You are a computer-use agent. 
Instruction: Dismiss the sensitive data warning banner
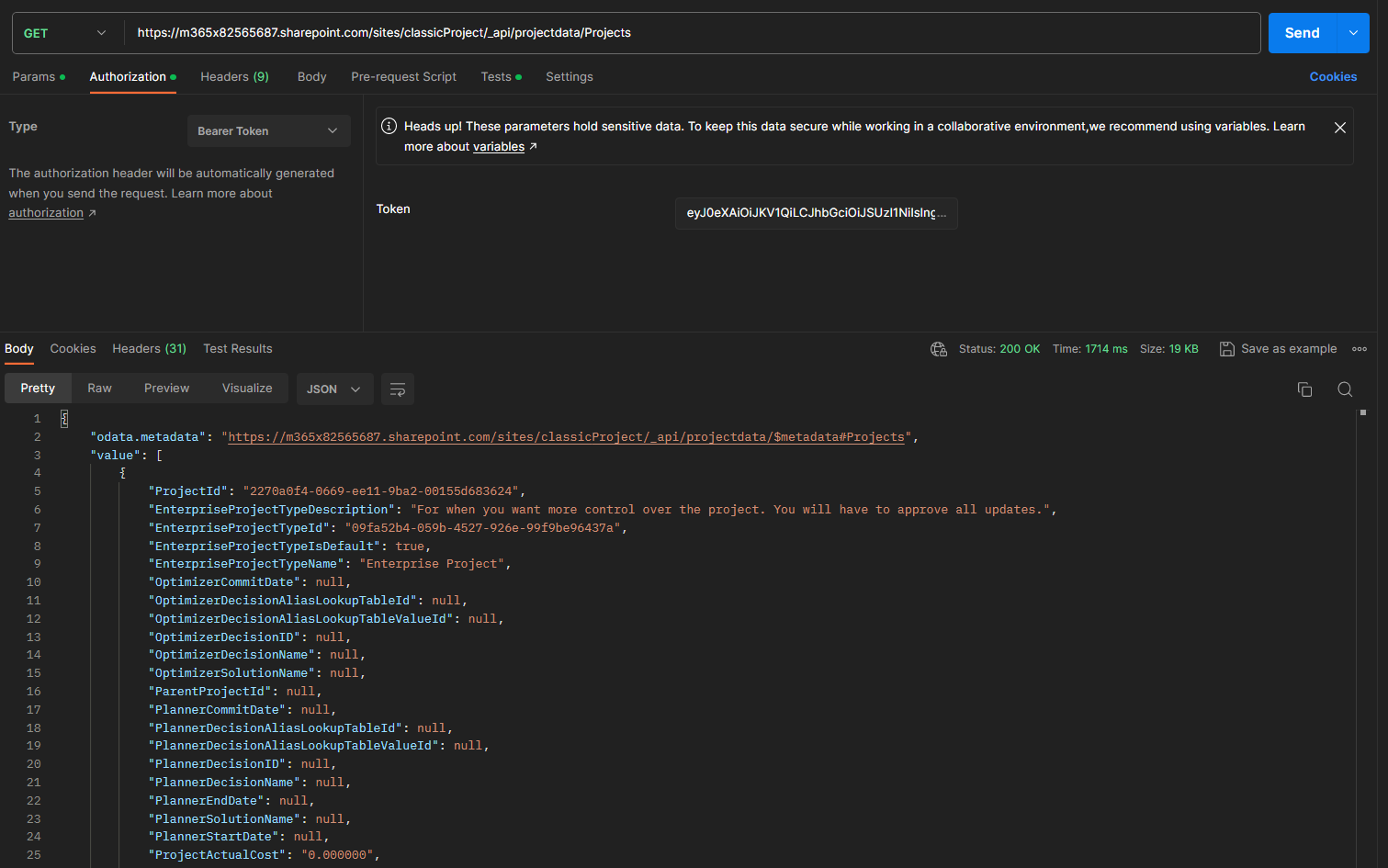pos(1339,127)
